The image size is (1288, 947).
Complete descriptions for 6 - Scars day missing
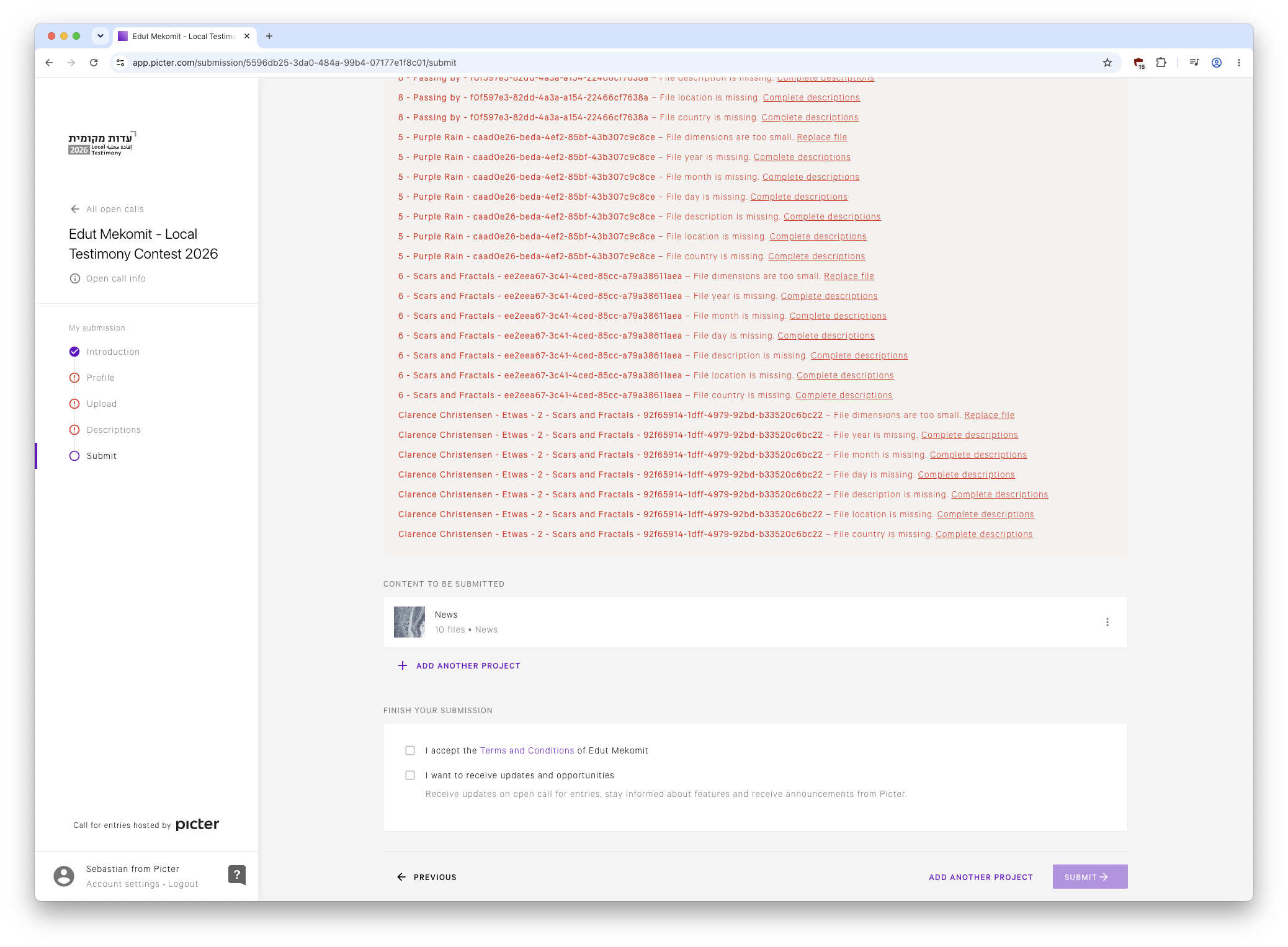[x=826, y=336]
